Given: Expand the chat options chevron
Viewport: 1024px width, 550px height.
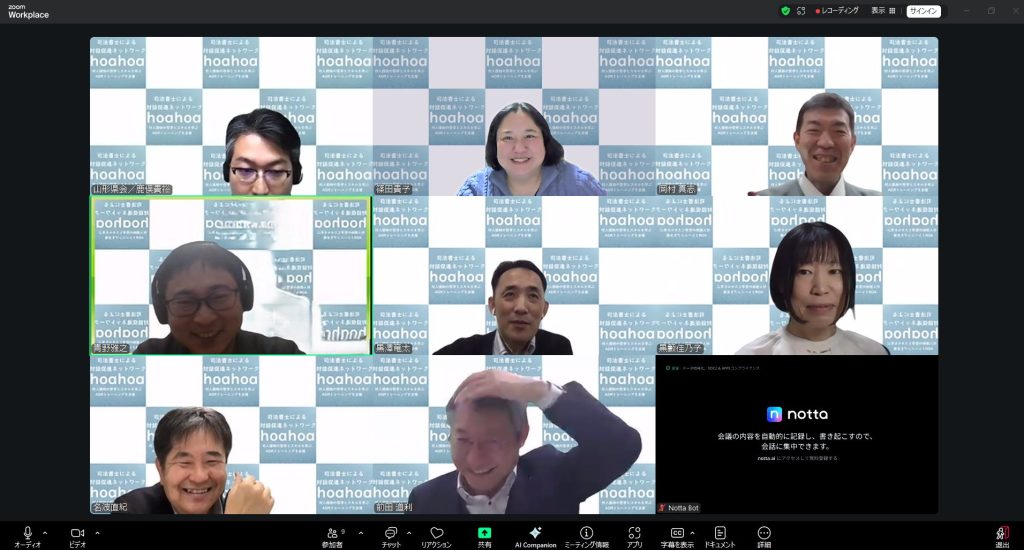Looking at the screenshot, I should tap(409, 532).
